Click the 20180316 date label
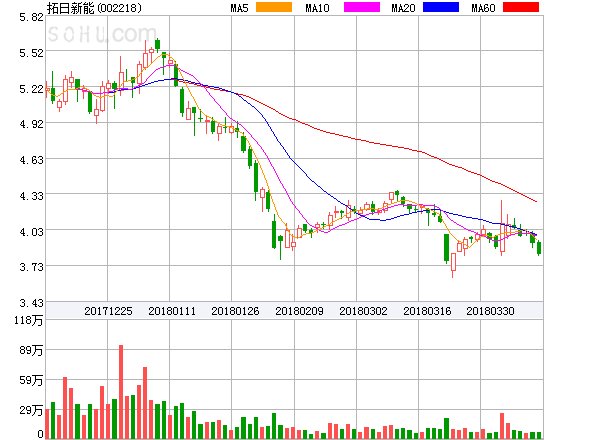 point(427,311)
